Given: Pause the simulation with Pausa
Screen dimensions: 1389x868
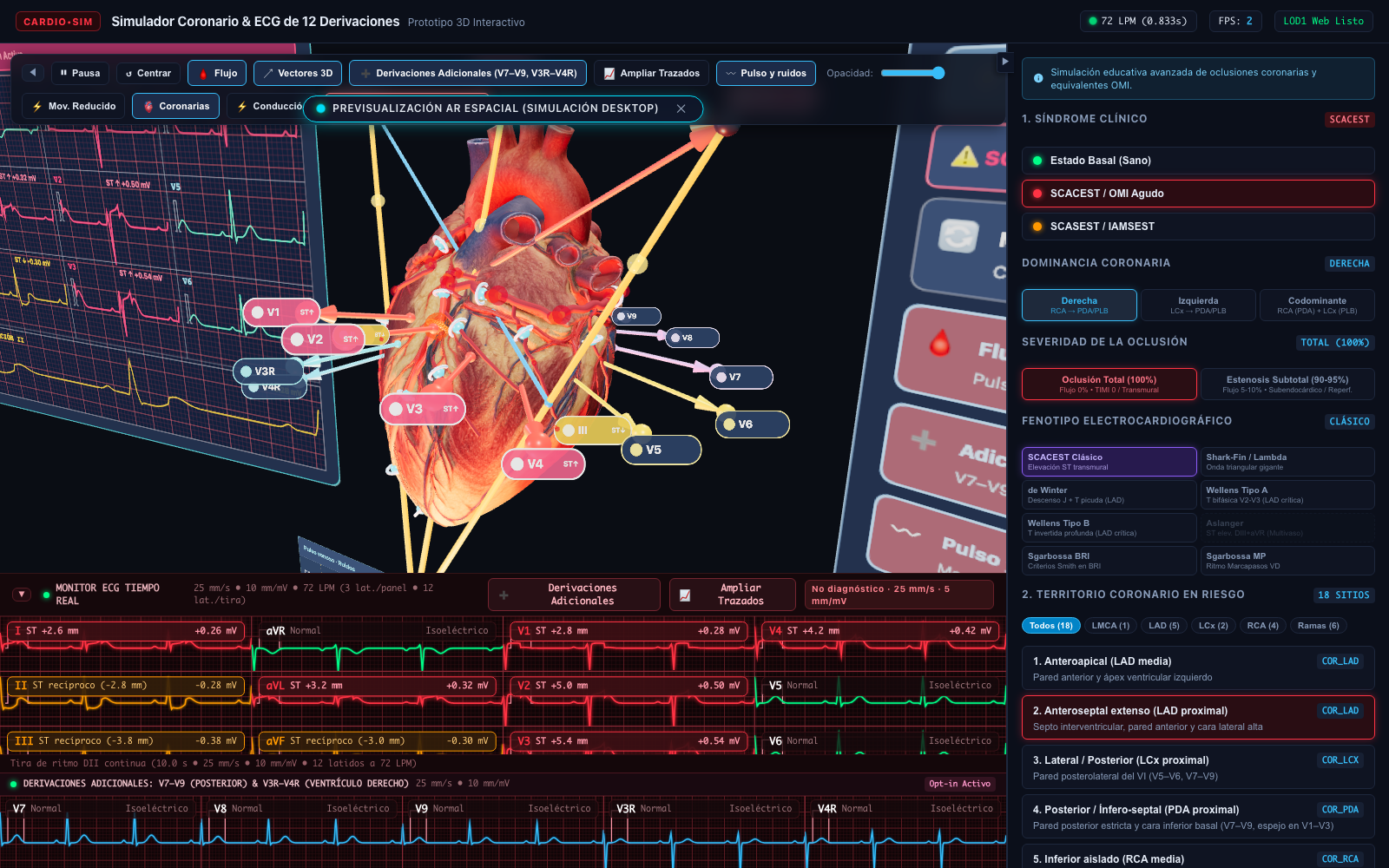Looking at the screenshot, I should coord(80,73).
